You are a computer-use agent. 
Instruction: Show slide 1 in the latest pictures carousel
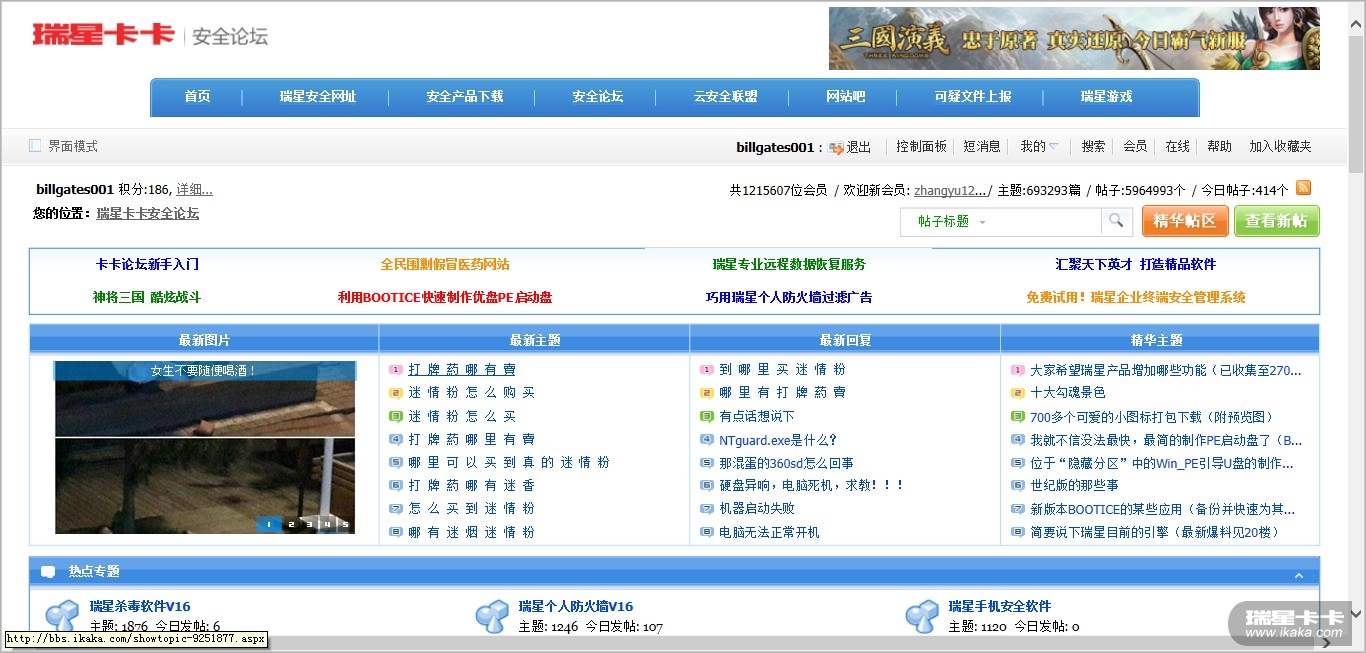(x=268, y=524)
